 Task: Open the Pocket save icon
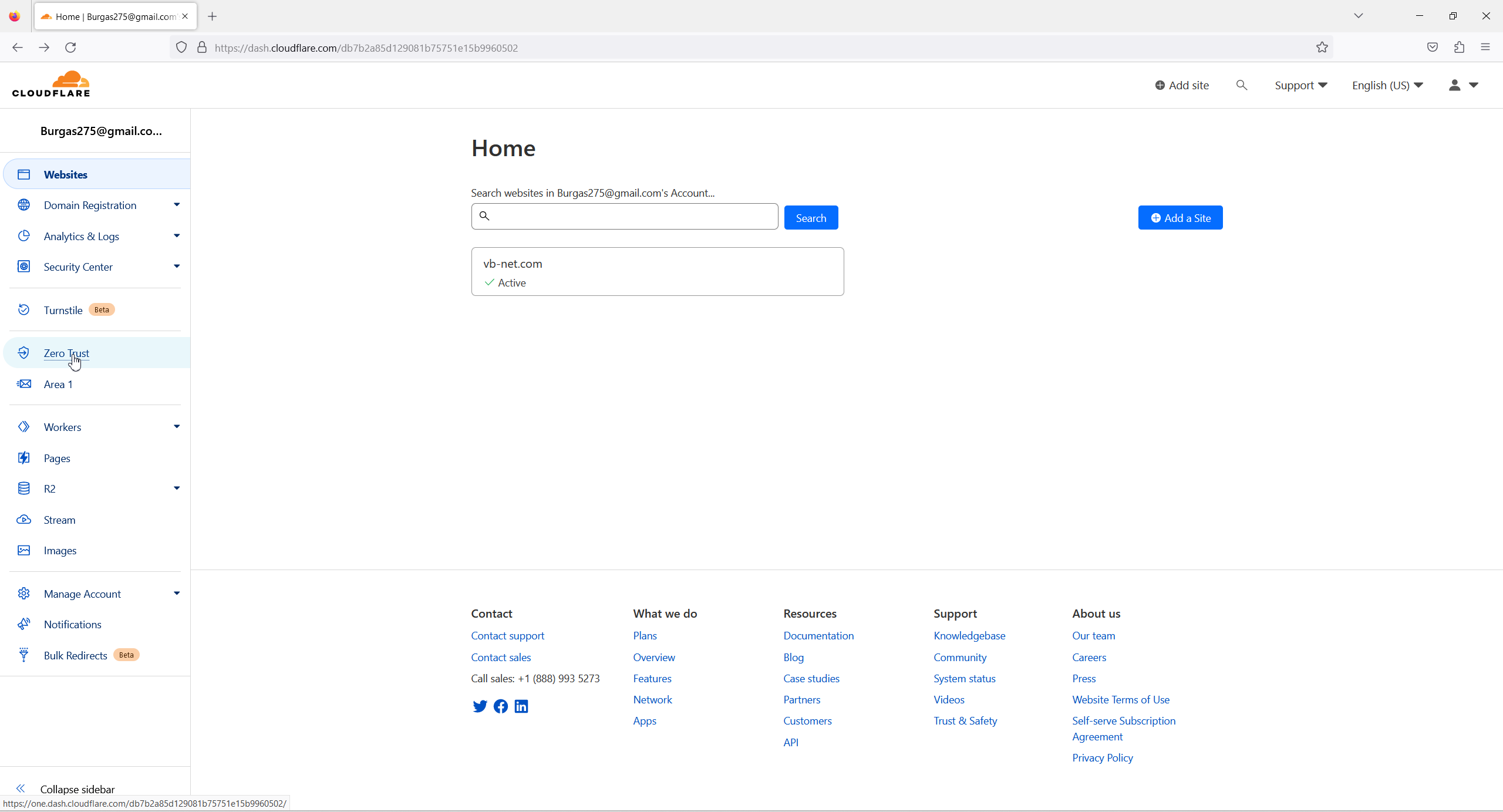[x=1432, y=48]
